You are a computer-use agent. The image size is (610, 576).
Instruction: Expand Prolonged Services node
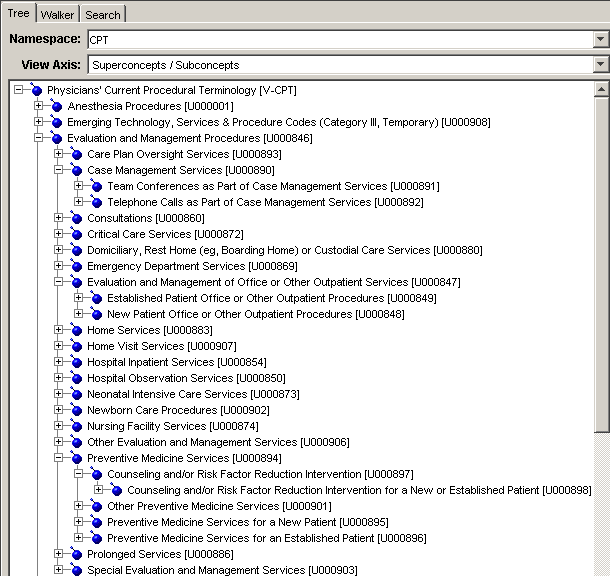point(58,553)
